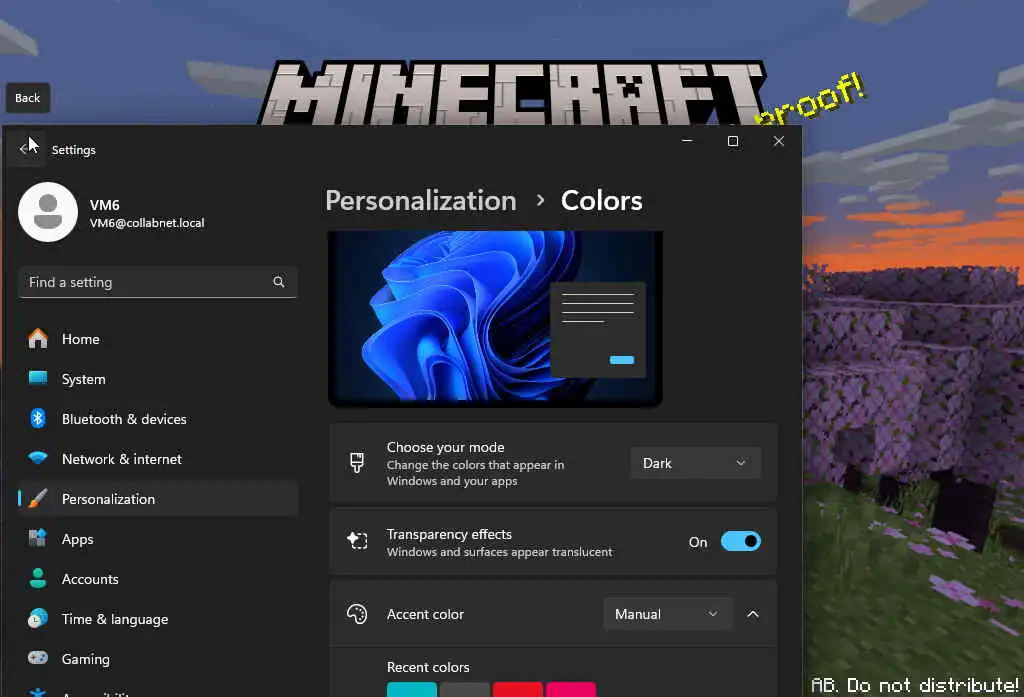The height and width of the screenshot is (697, 1024).
Task: Maximize the Settings window
Action: (733, 140)
